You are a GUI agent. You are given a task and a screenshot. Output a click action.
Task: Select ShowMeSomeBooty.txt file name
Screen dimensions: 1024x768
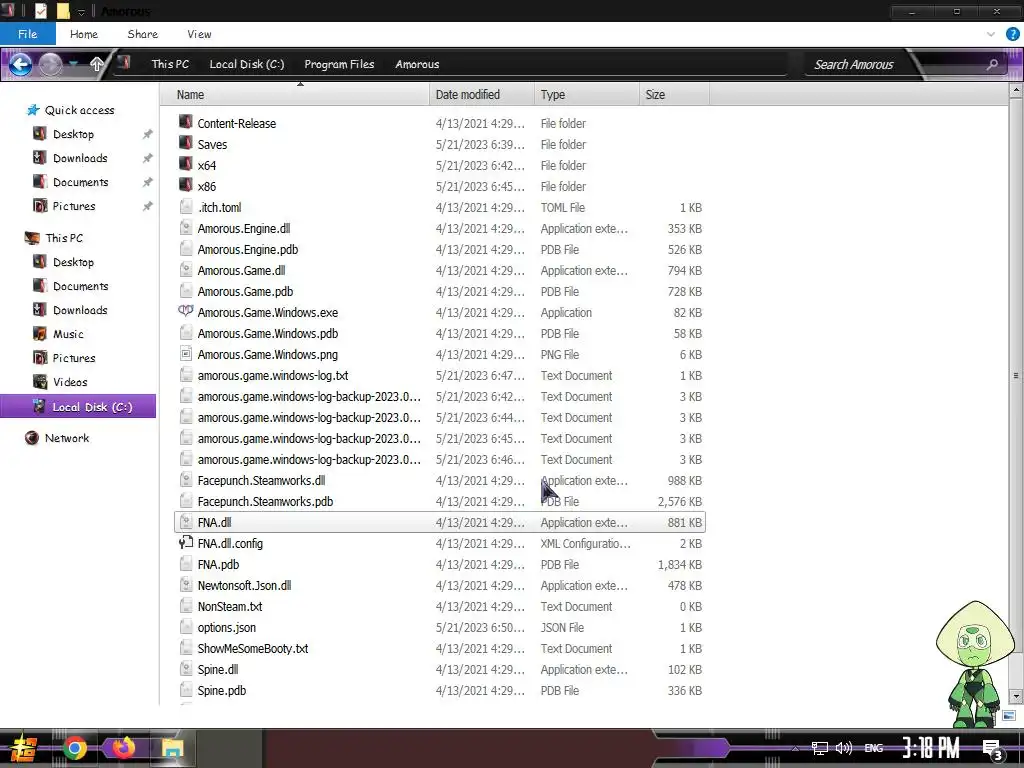(x=253, y=648)
